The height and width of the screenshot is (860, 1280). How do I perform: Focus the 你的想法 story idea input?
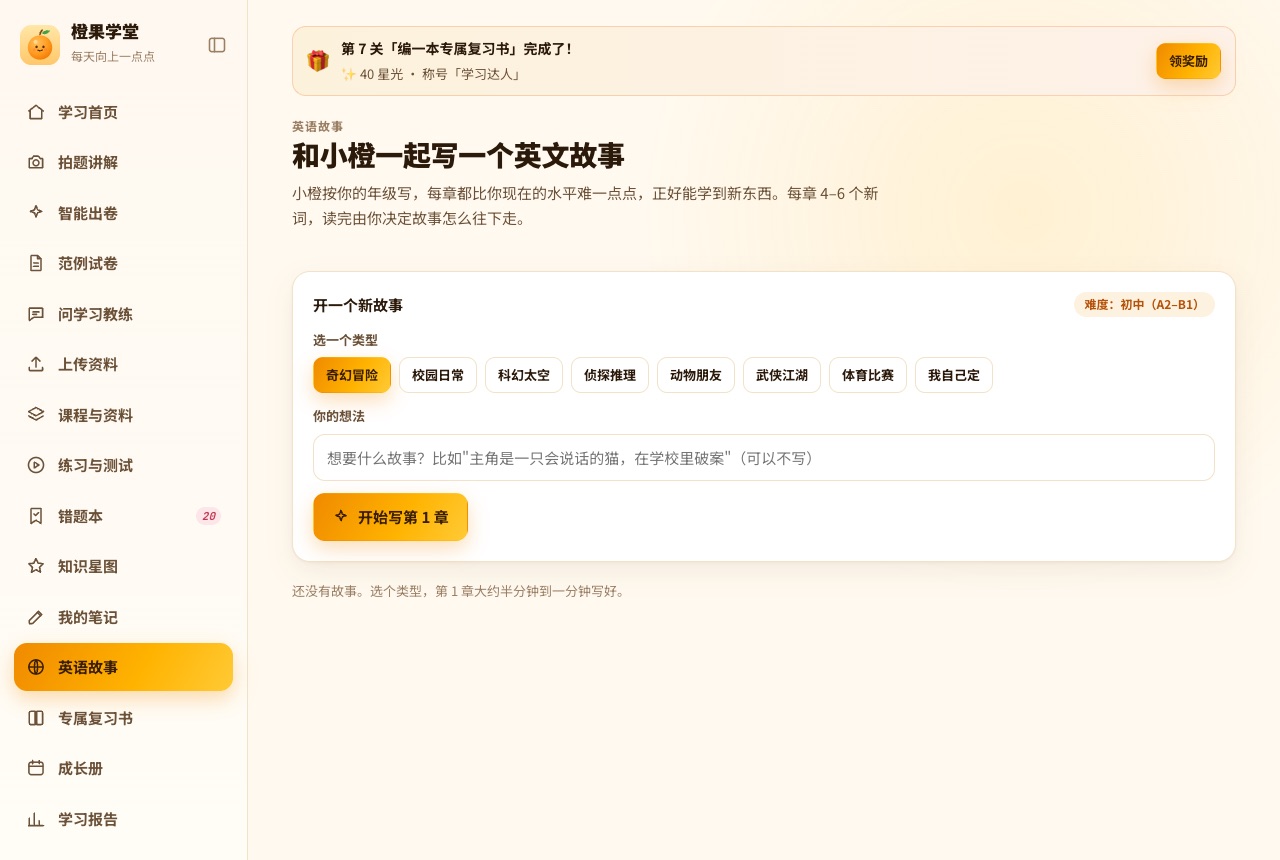click(x=764, y=457)
